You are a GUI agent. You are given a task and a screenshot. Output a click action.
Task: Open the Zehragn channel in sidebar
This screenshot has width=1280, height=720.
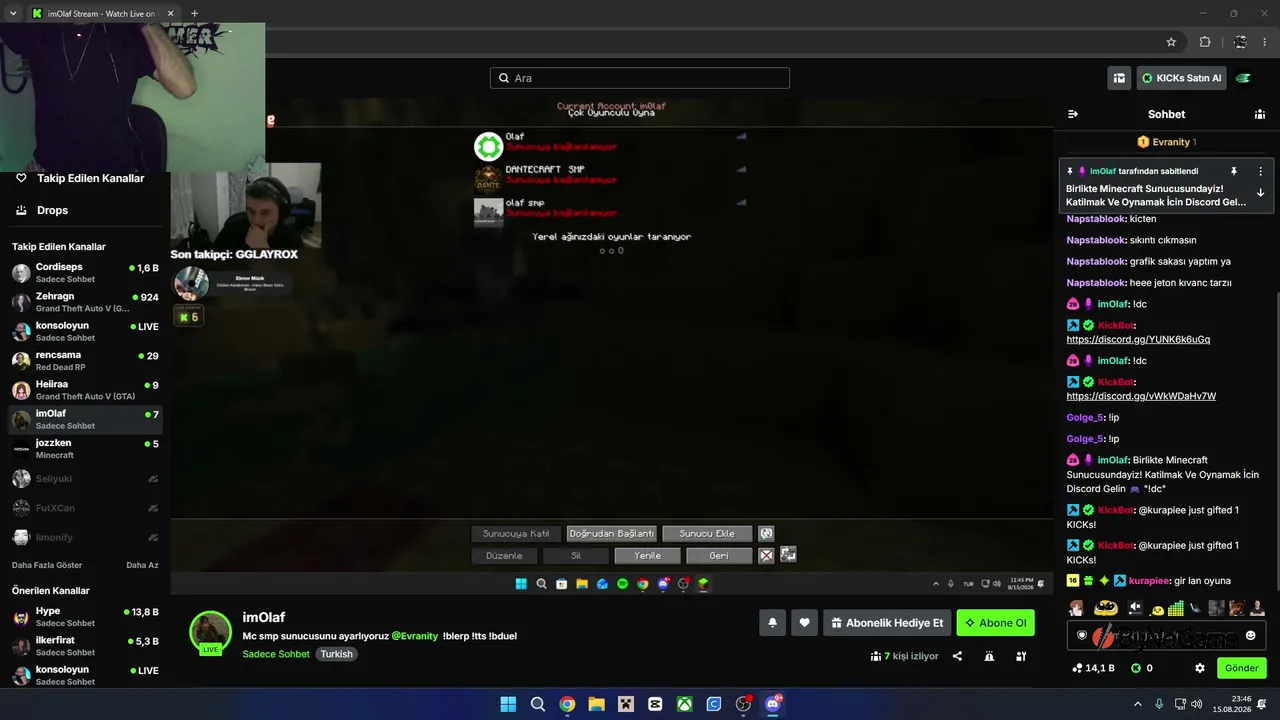[x=85, y=302]
